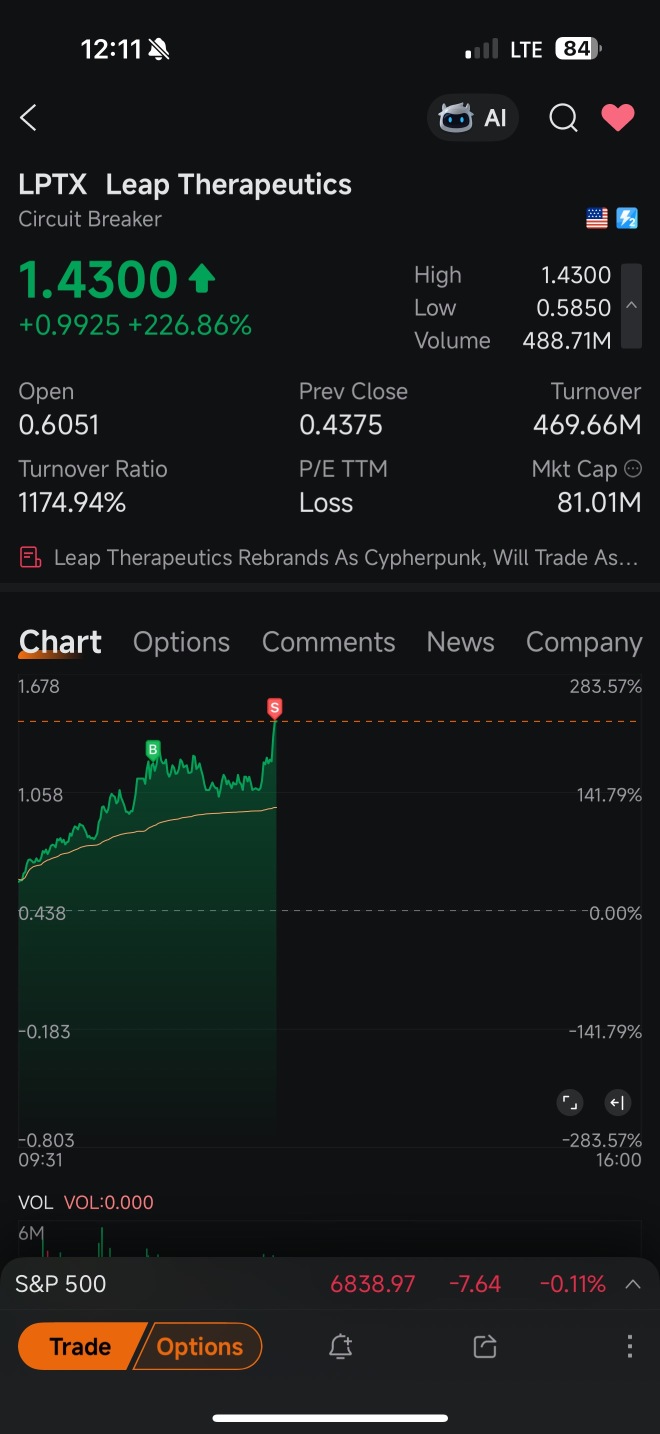Open the News tab

tap(460, 642)
